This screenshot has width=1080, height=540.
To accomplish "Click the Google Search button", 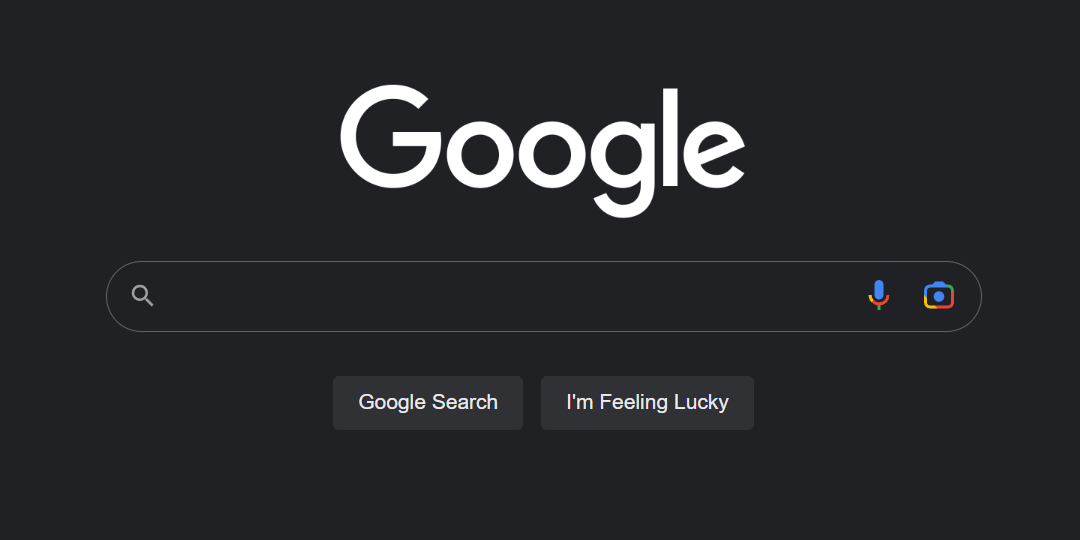I will pyautogui.click(x=428, y=403).
